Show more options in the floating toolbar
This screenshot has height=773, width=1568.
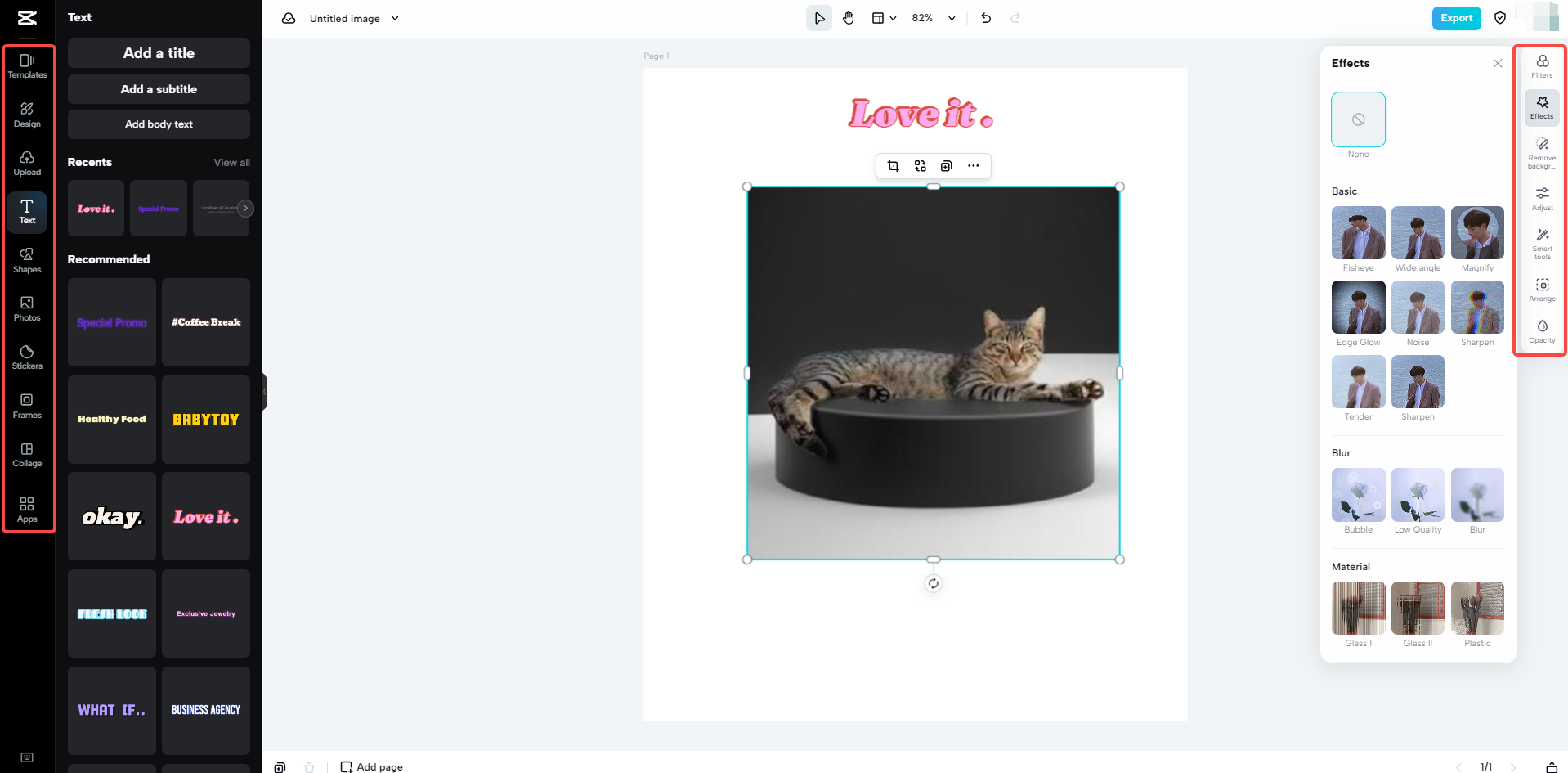[974, 166]
